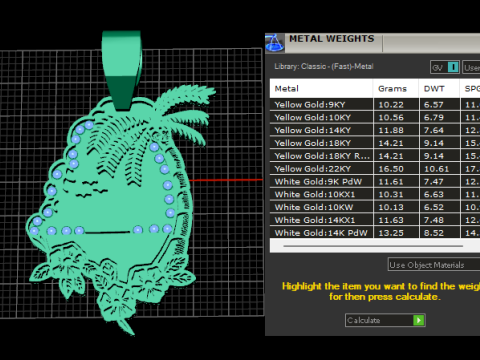The image size is (480, 360).
Task: Click the Grams column header
Action: point(396,89)
